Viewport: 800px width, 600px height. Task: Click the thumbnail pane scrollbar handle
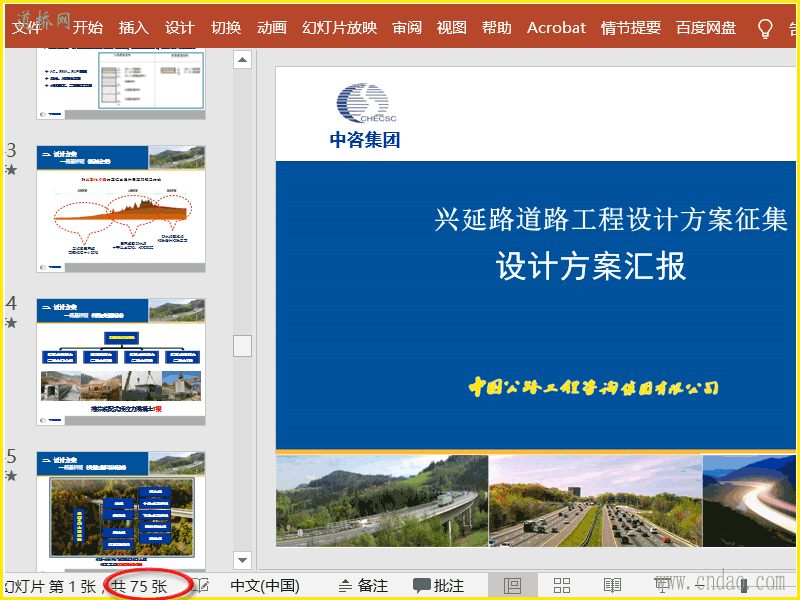tap(242, 346)
